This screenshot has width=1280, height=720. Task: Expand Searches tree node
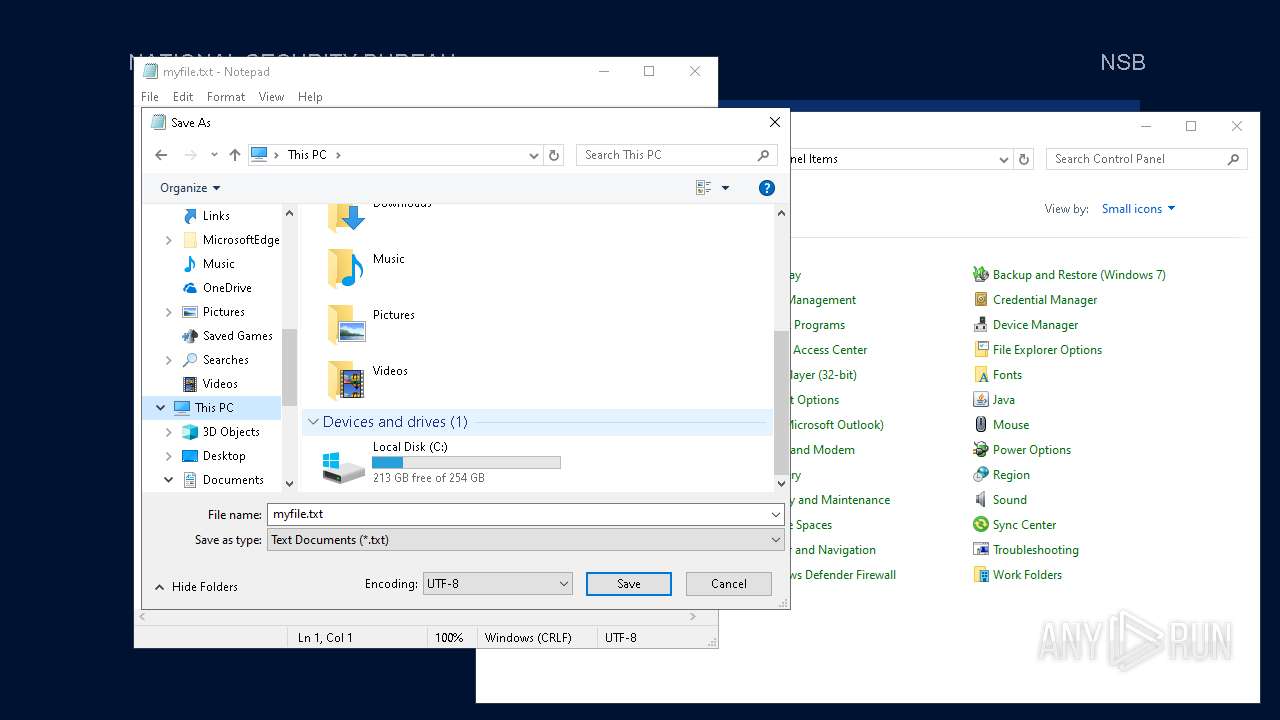(x=169, y=360)
